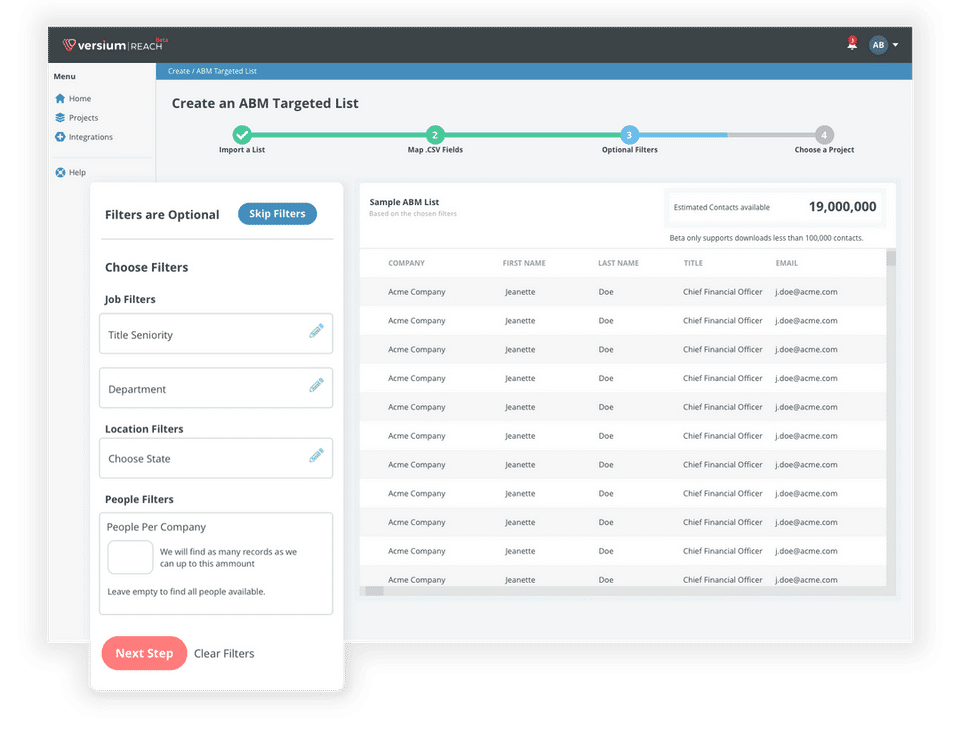Click the Beta download limit note
Screen dimensions: 960x732
pos(766,238)
